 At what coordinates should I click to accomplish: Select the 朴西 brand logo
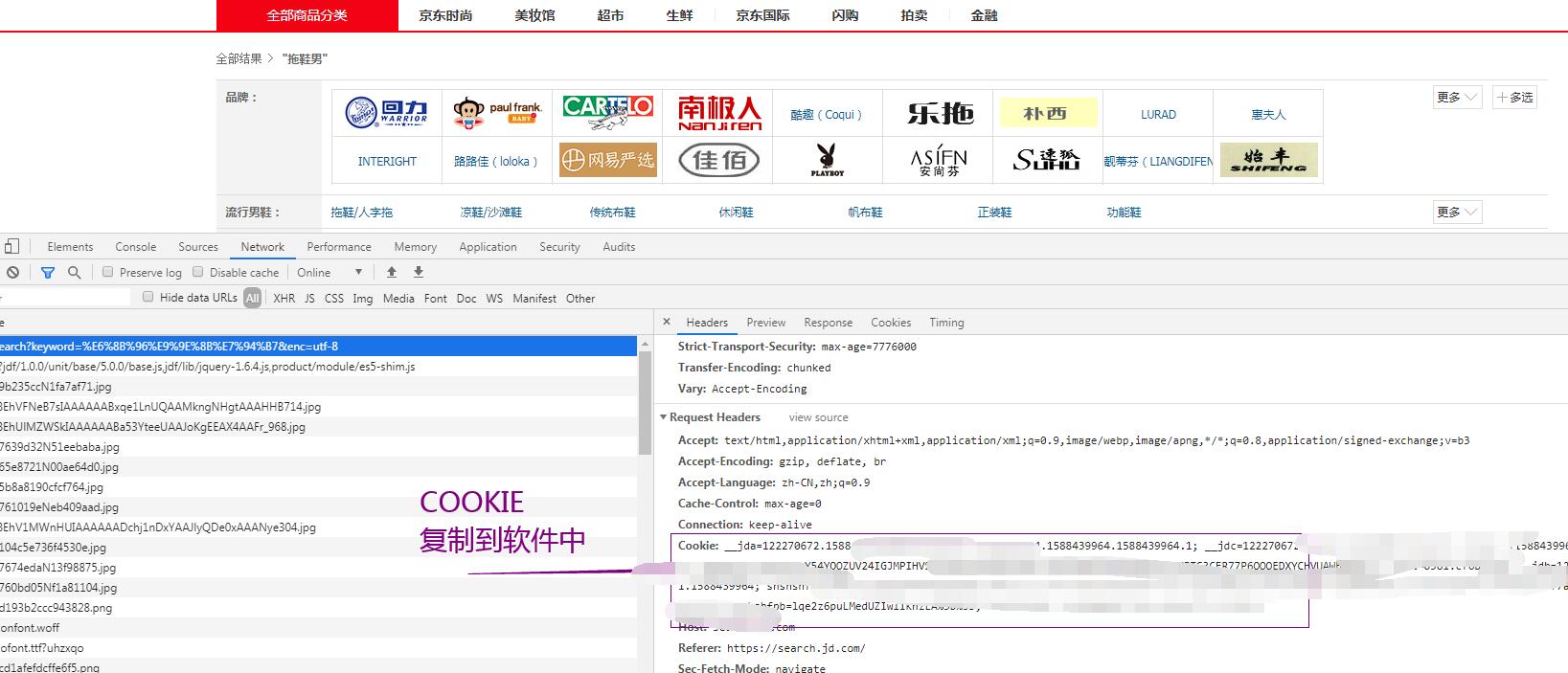[x=1046, y=113]
